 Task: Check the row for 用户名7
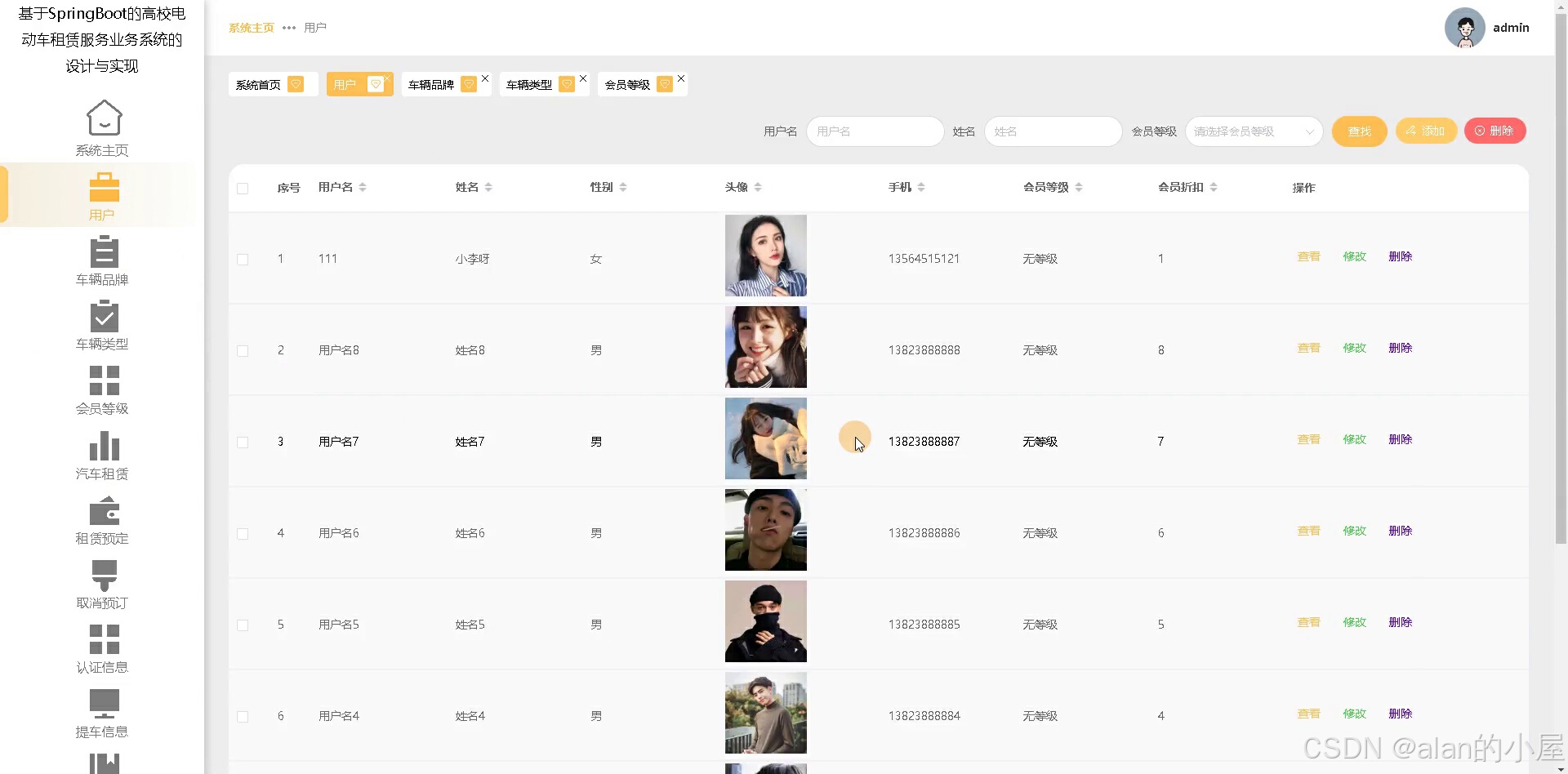coord(243,443)
